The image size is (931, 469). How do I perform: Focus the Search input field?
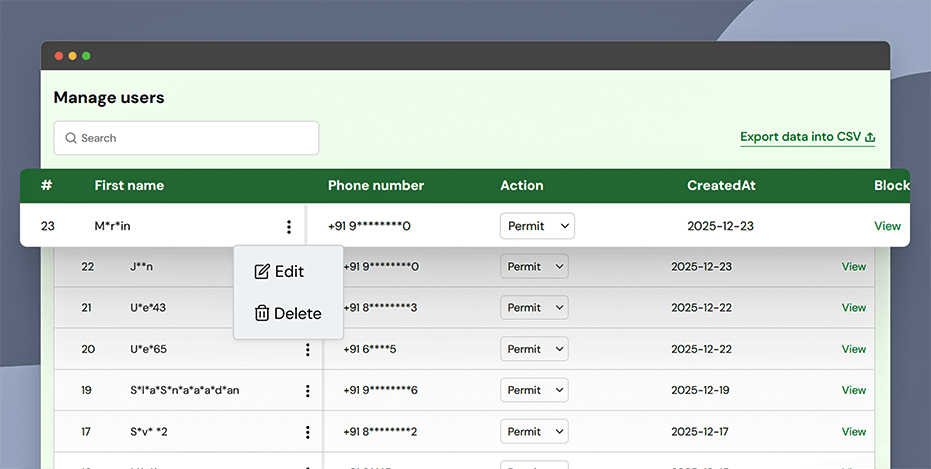(x=186, y=138)
